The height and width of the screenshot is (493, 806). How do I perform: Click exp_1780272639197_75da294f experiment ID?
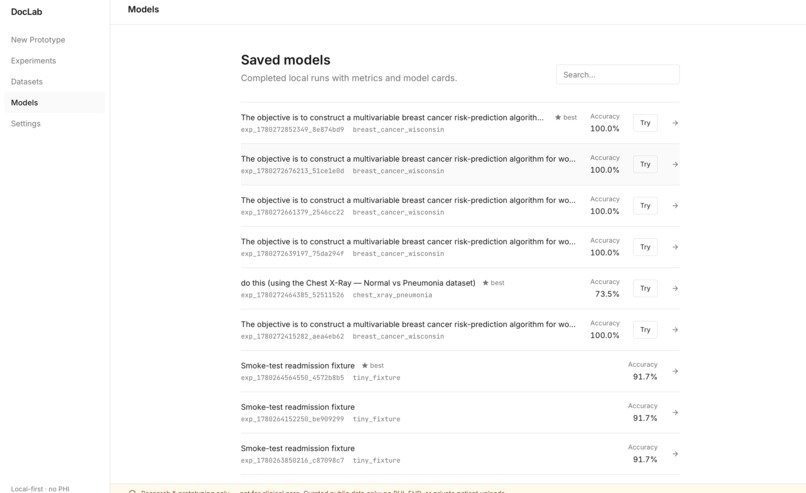(292, 253)
